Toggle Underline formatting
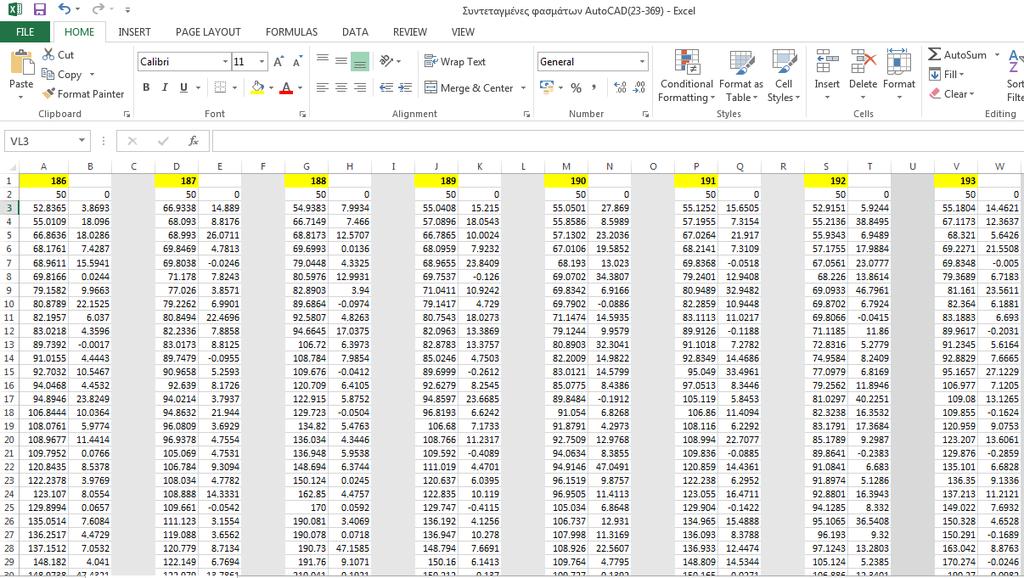1024x578 pixels. click(184, 87)
